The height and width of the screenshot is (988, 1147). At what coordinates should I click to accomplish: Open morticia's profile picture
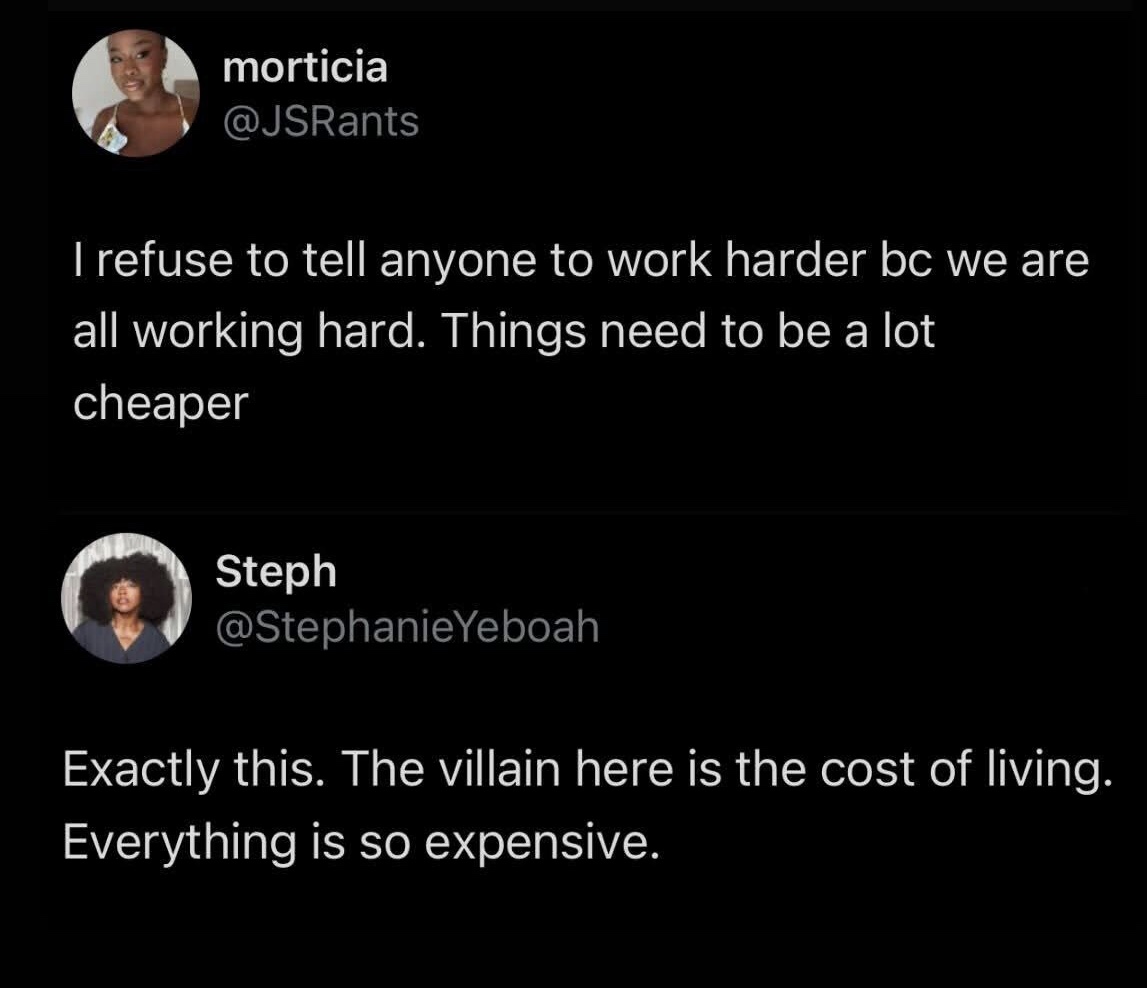136,93
